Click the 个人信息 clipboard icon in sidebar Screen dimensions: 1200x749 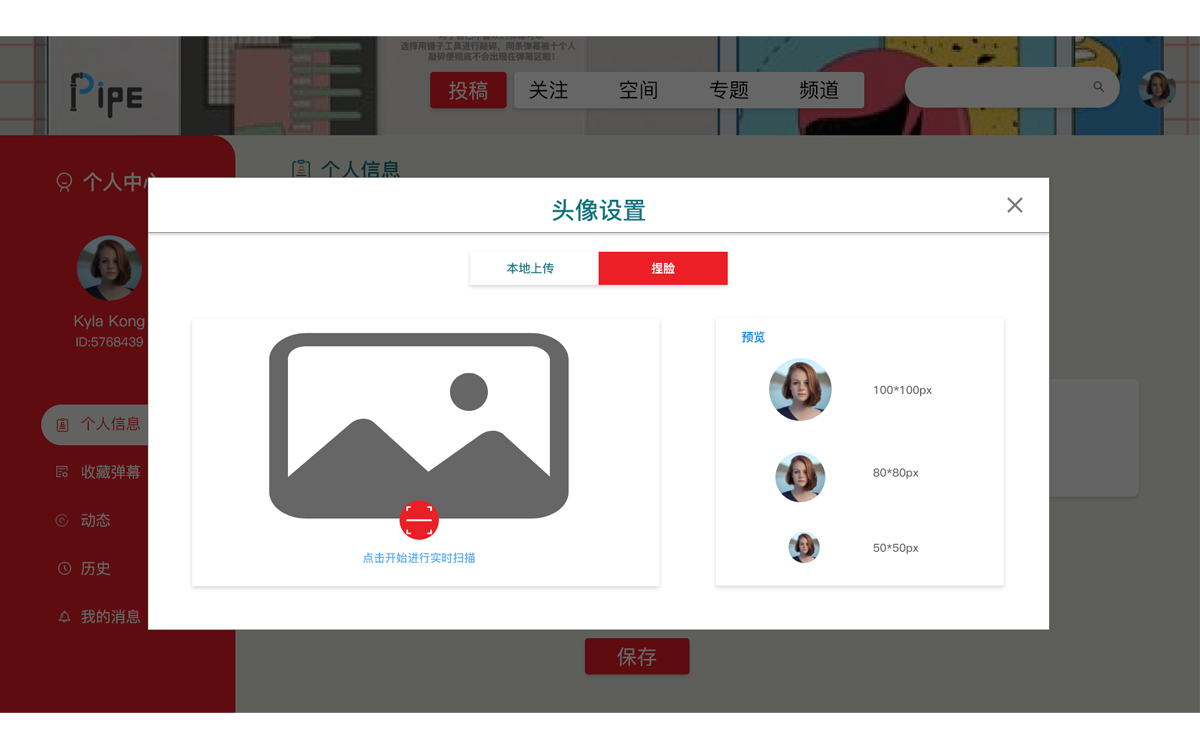(62, 424)
